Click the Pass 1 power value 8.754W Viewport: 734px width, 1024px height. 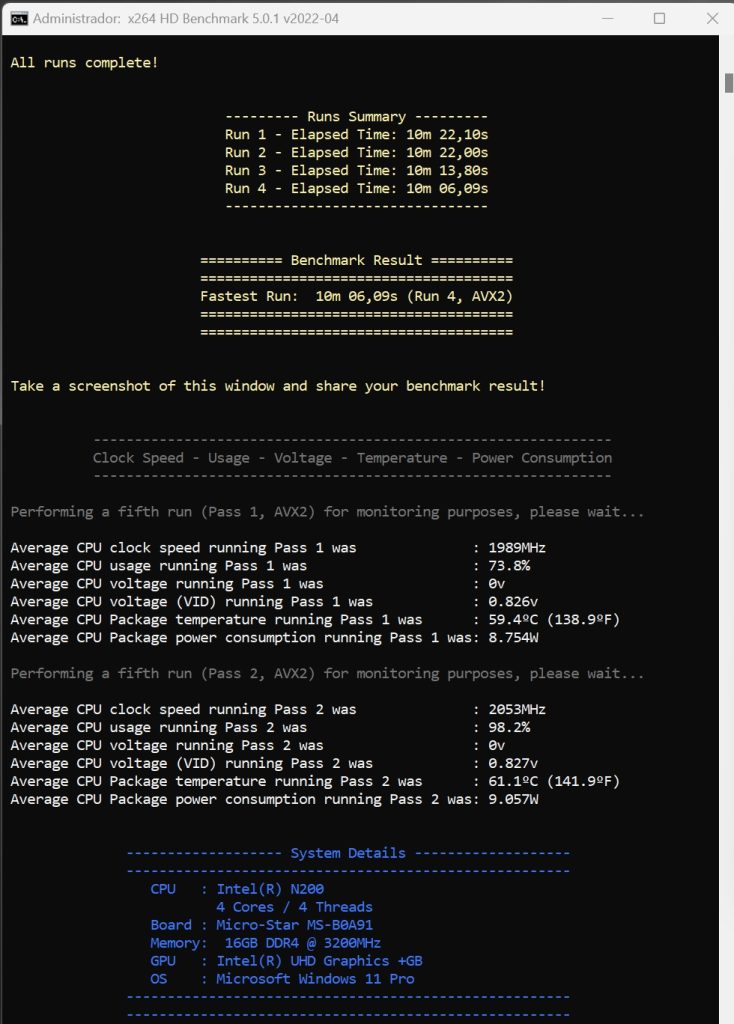point(513,637)
